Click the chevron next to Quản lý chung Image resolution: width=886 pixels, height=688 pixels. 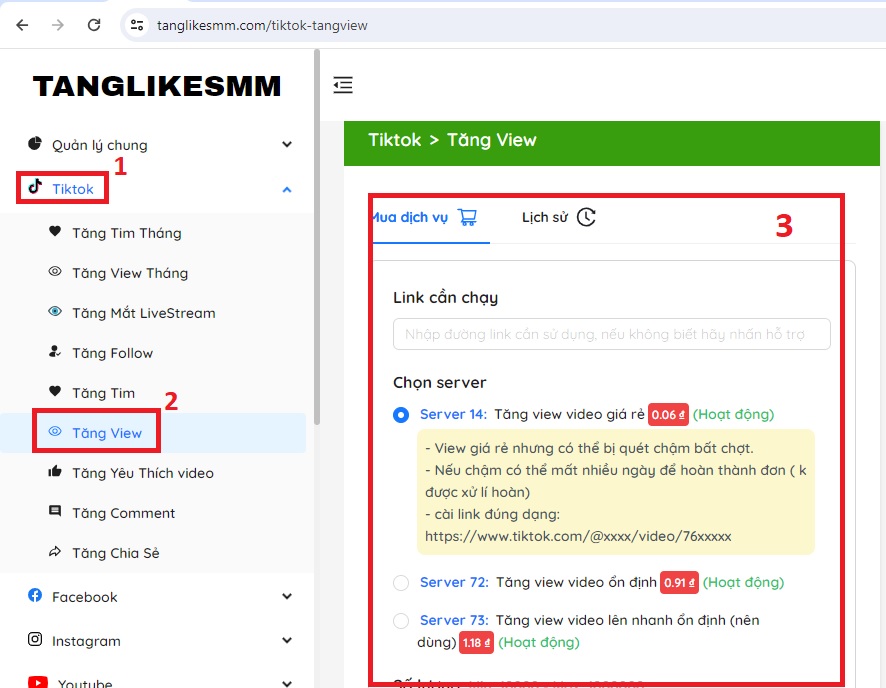coord(287,145)
